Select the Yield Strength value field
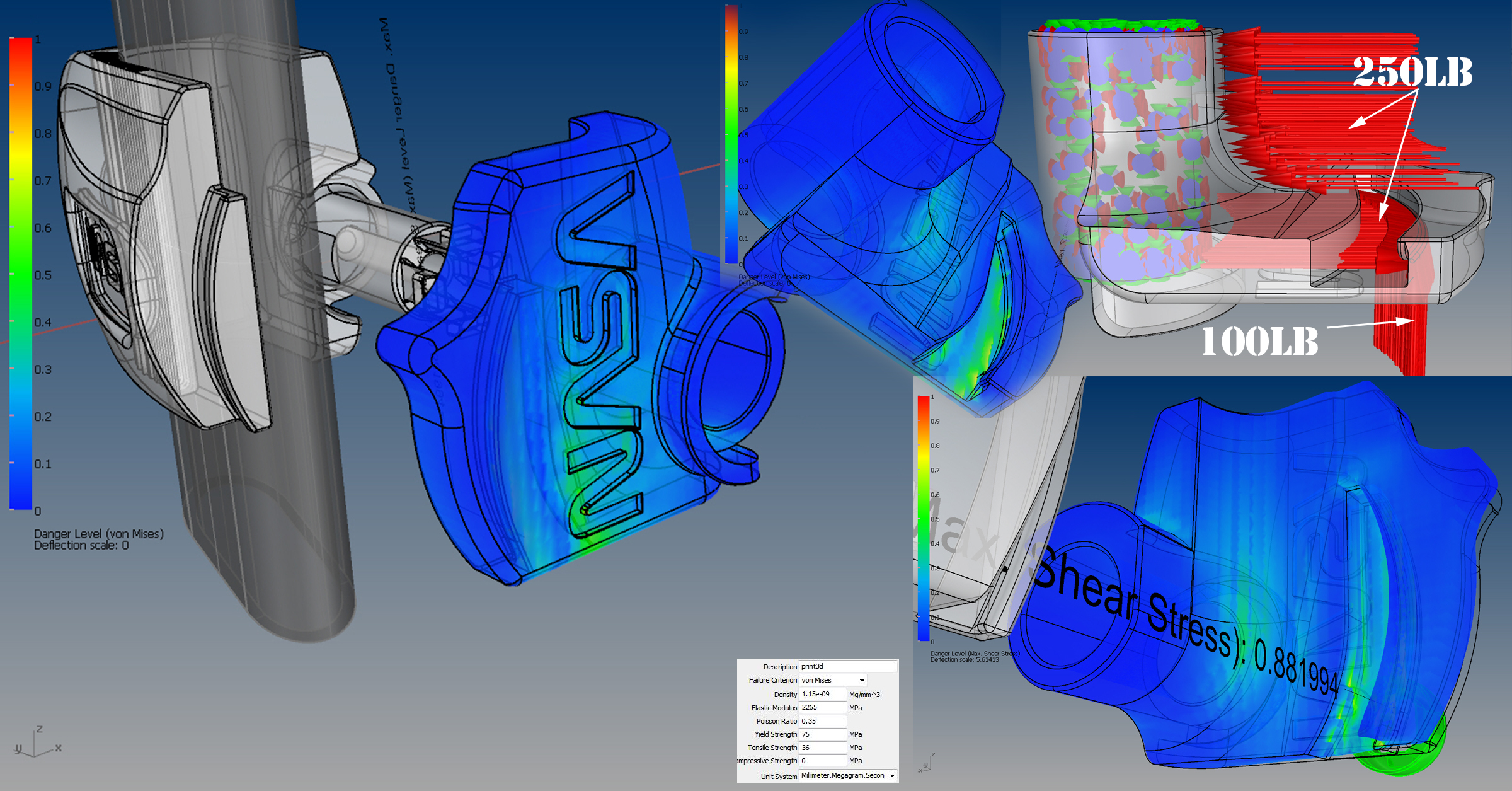Image resolution: width=1512 pixels, height=791 pixels. [822, 734]
